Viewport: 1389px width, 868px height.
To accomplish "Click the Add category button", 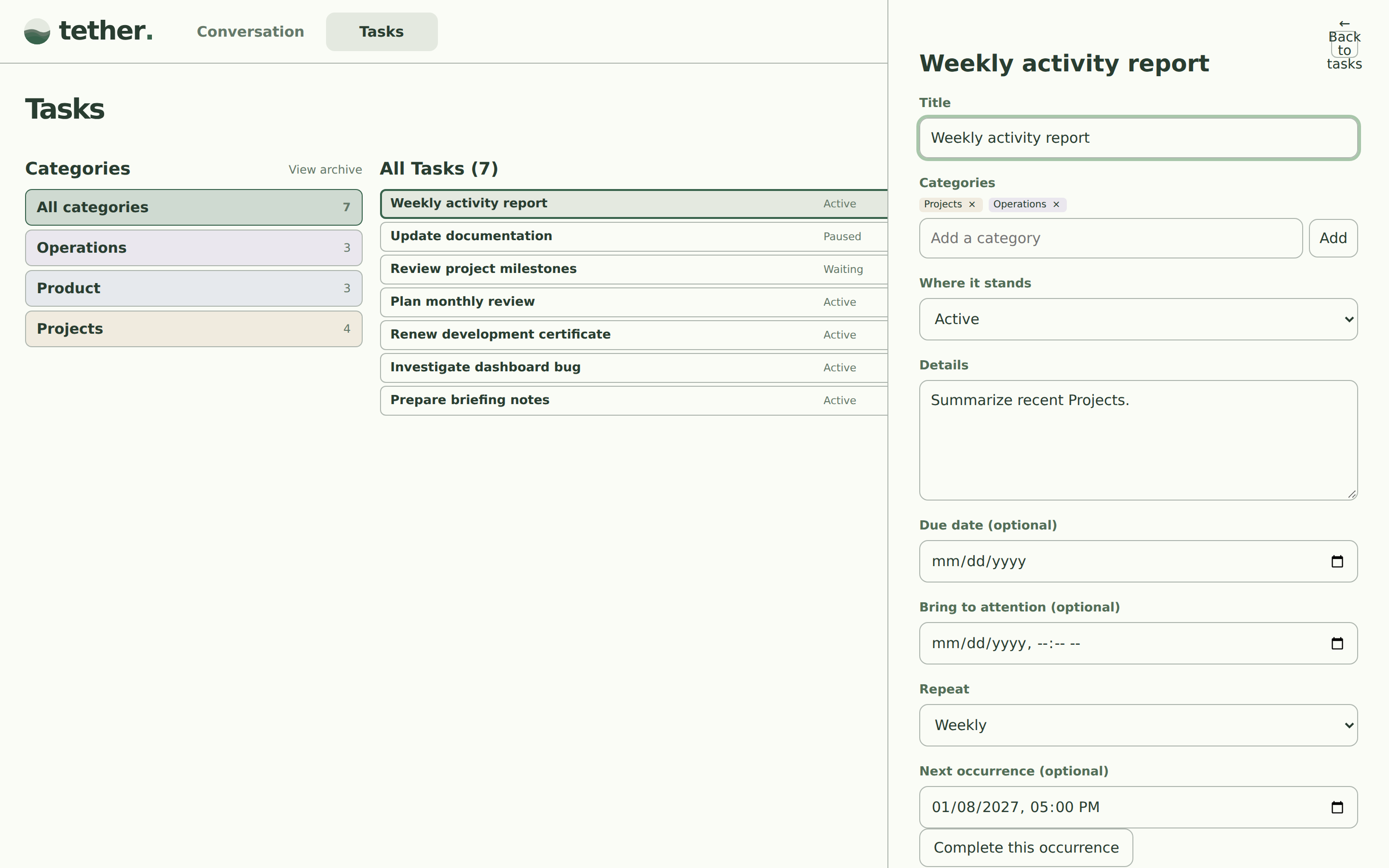I will [x=1333, y=238].
